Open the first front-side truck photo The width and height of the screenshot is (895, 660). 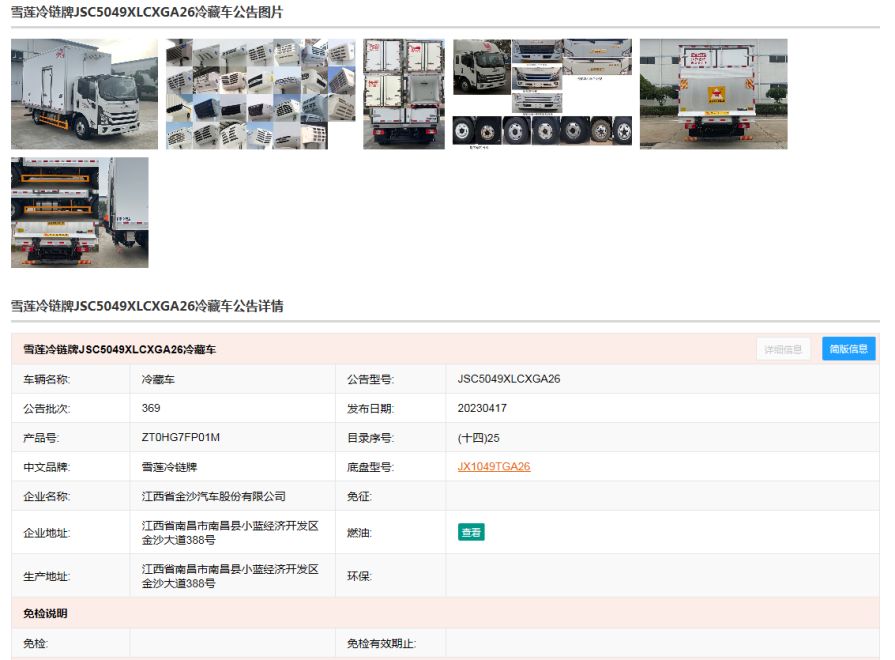[84, 94]
